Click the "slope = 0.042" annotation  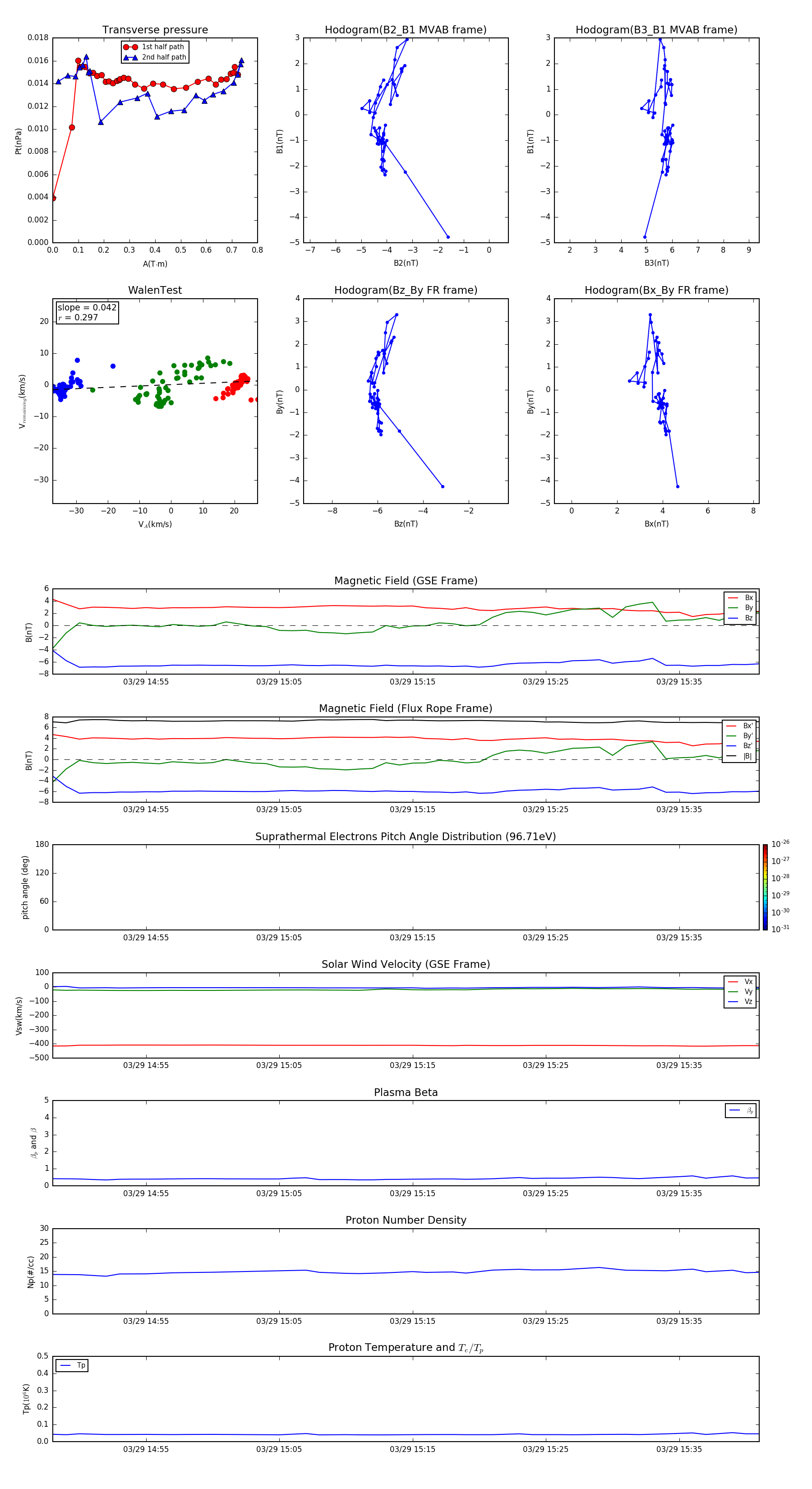87,308
